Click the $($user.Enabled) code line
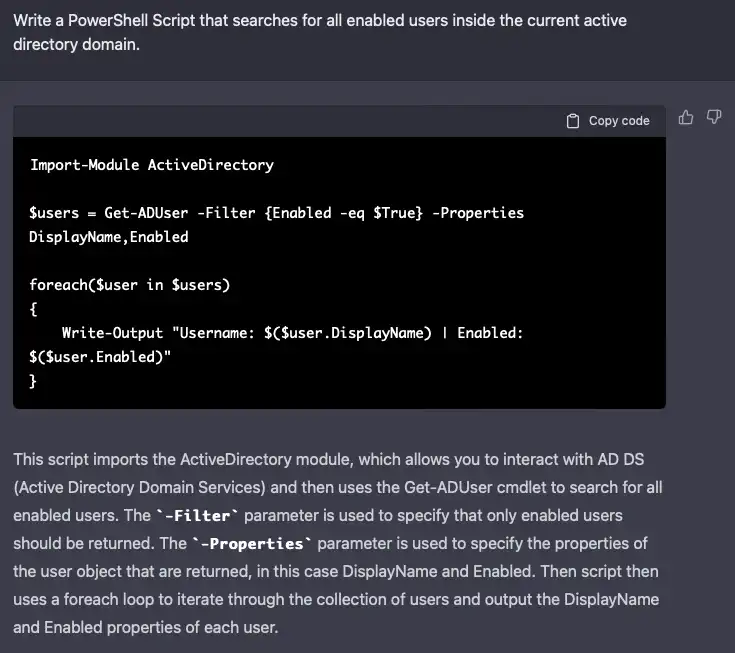Screen dimensions: 735x653 click(x=100, y=357)
